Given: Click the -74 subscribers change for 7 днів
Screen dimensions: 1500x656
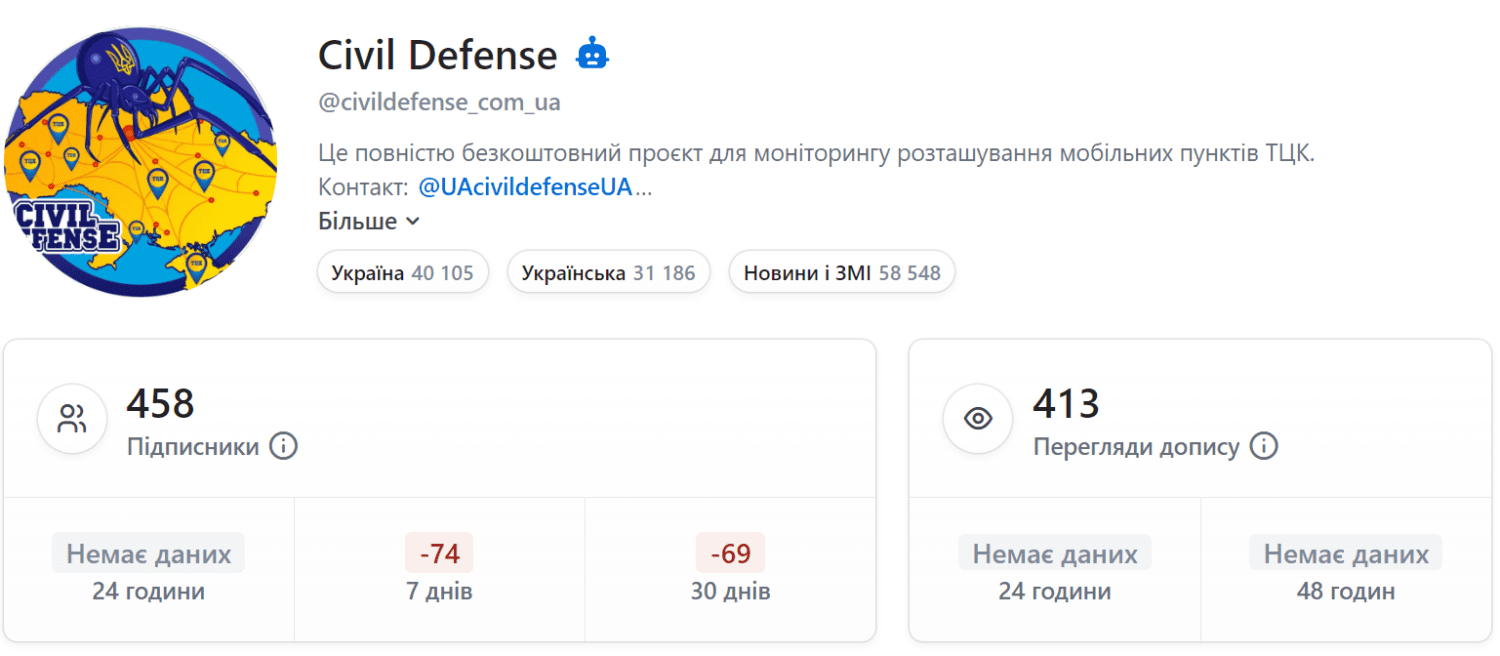Looking at the screenshot, I should 439,553.
